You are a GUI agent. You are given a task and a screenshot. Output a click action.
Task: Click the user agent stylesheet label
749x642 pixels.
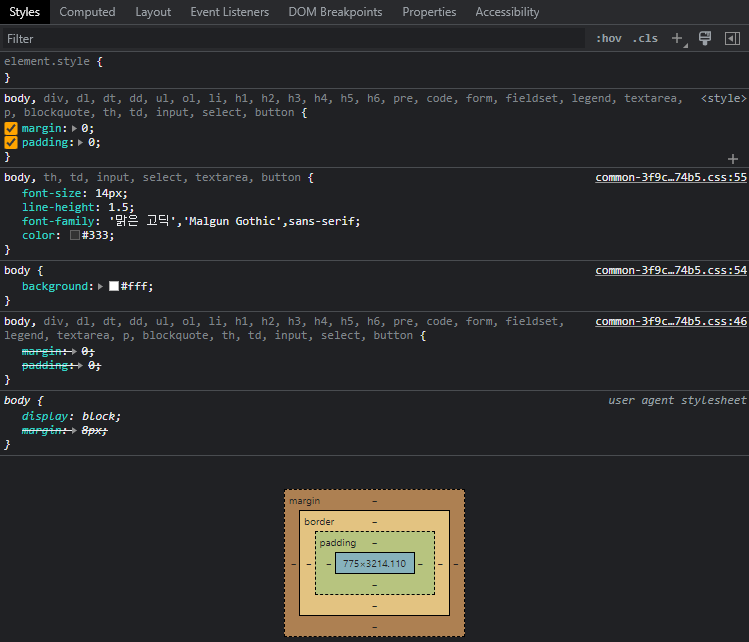pos(677,400)
